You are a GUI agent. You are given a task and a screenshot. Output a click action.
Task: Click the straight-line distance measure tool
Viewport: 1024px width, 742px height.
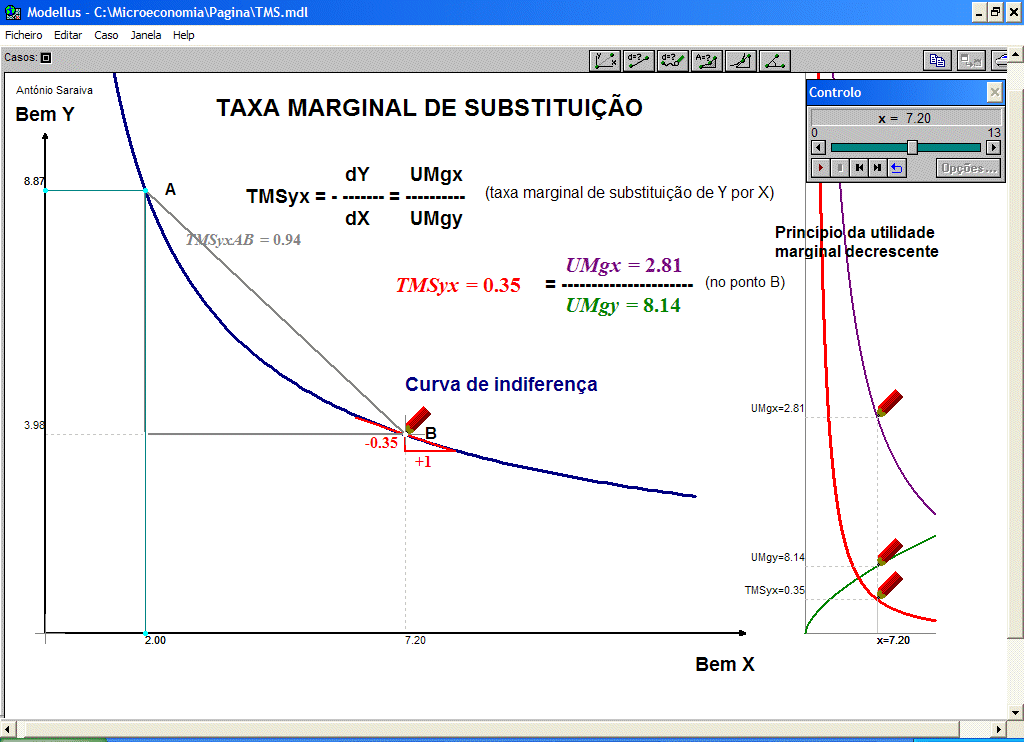[x=639, y=60]
